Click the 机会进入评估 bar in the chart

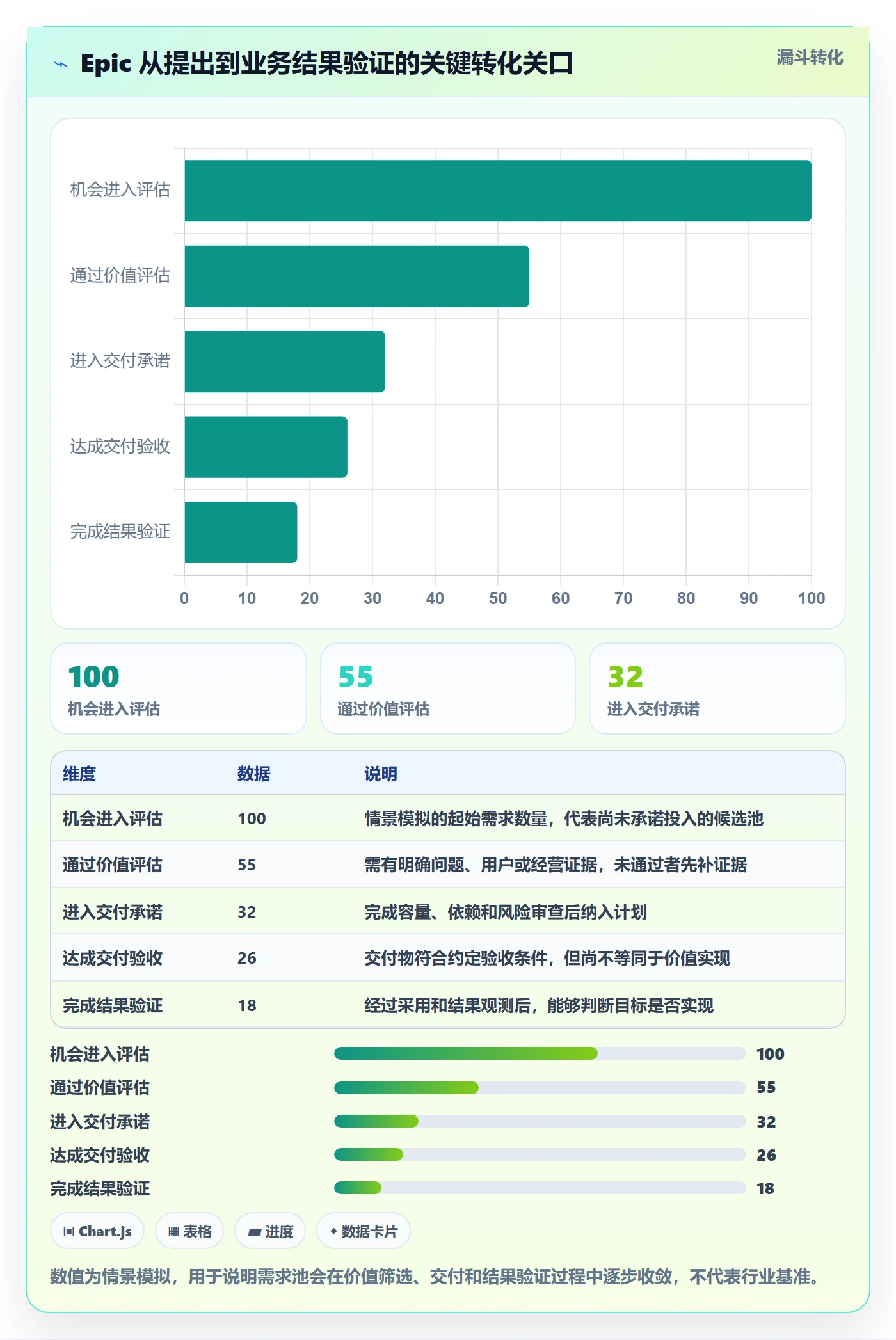[x=498, y=191]
